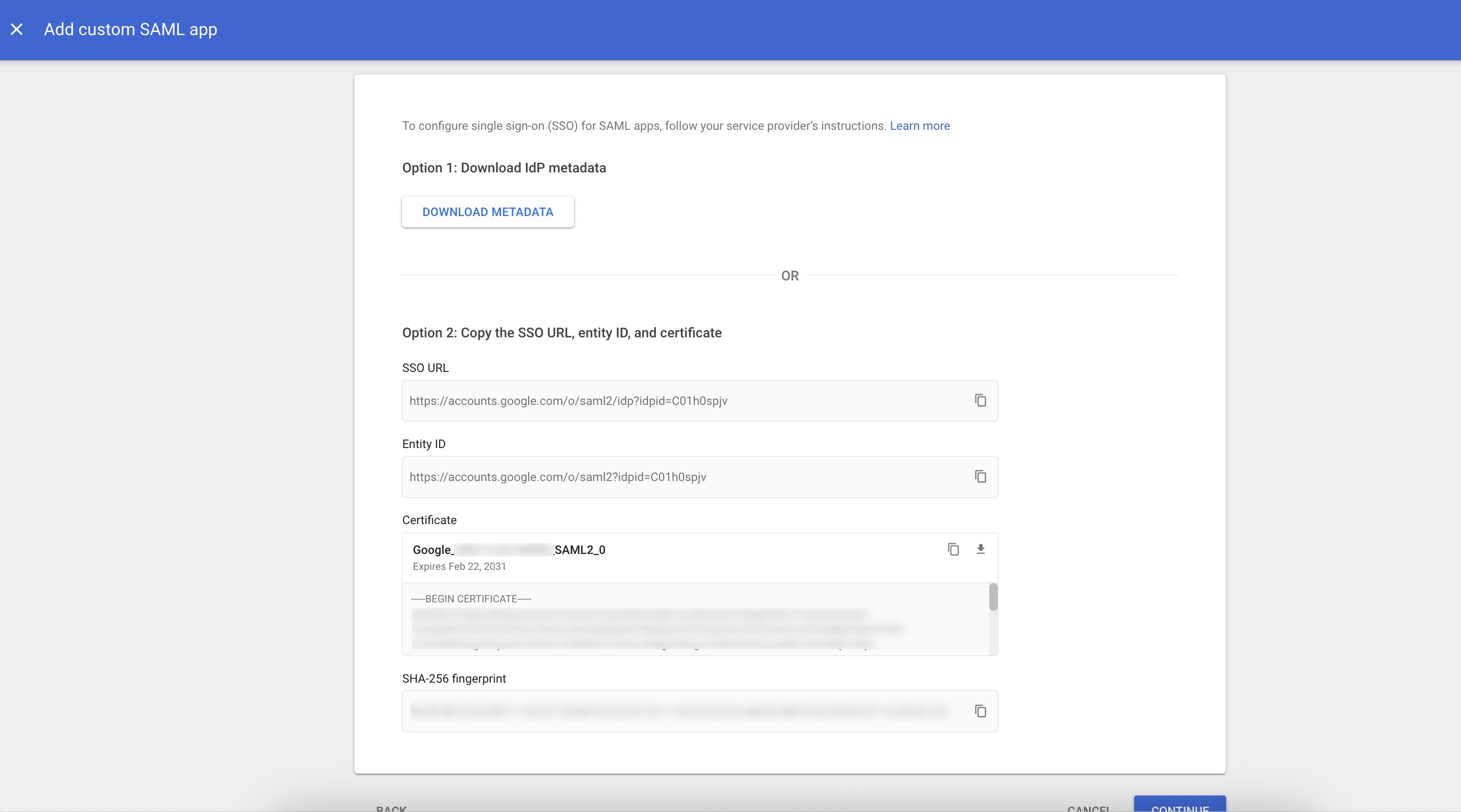Image resolution: width=1461 pixels, height=812 pixels.
Task: Click the SHA-256 fingerprint field
Action: [680, 711]
